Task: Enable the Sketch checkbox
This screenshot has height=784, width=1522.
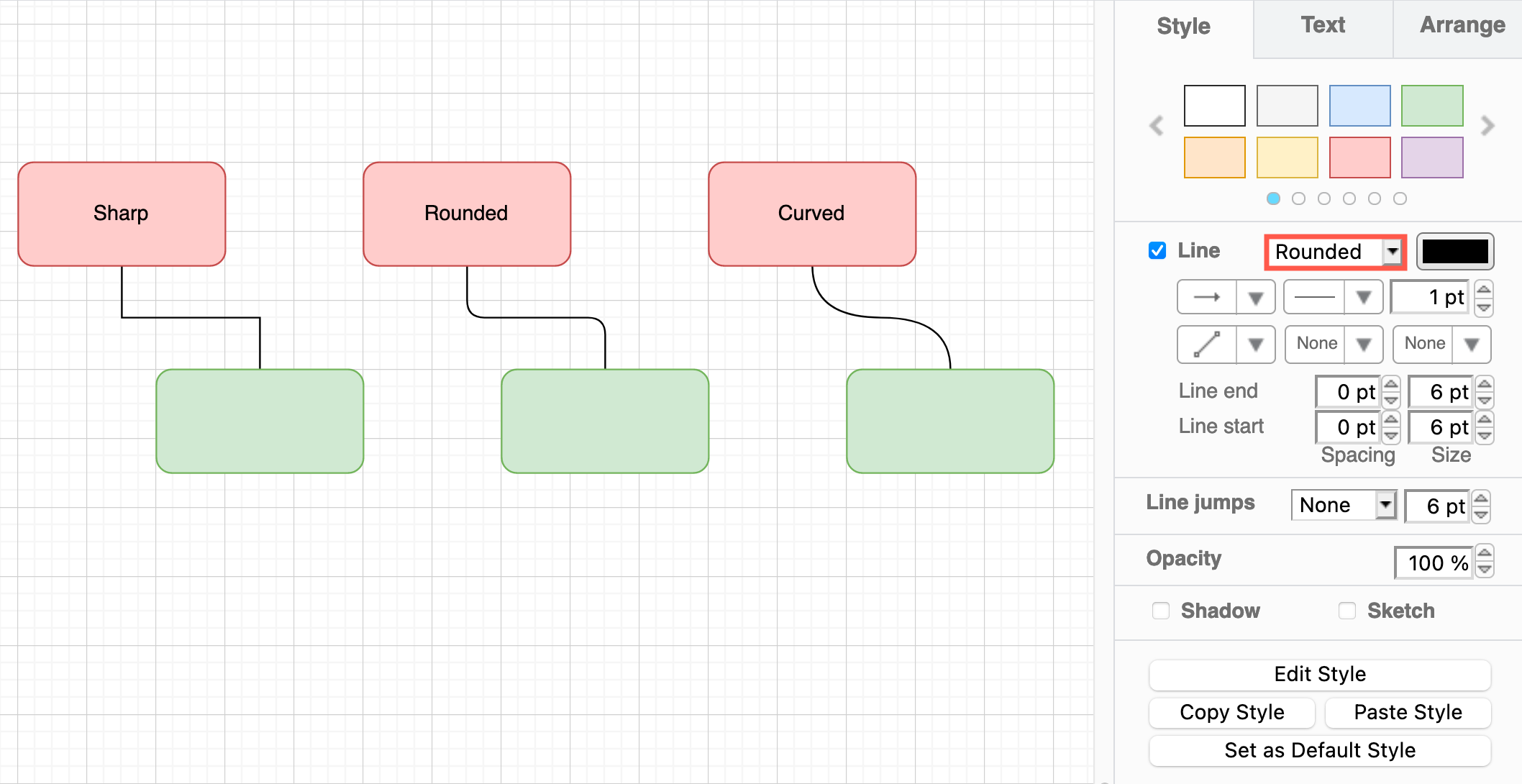Action: [1346, 611]
